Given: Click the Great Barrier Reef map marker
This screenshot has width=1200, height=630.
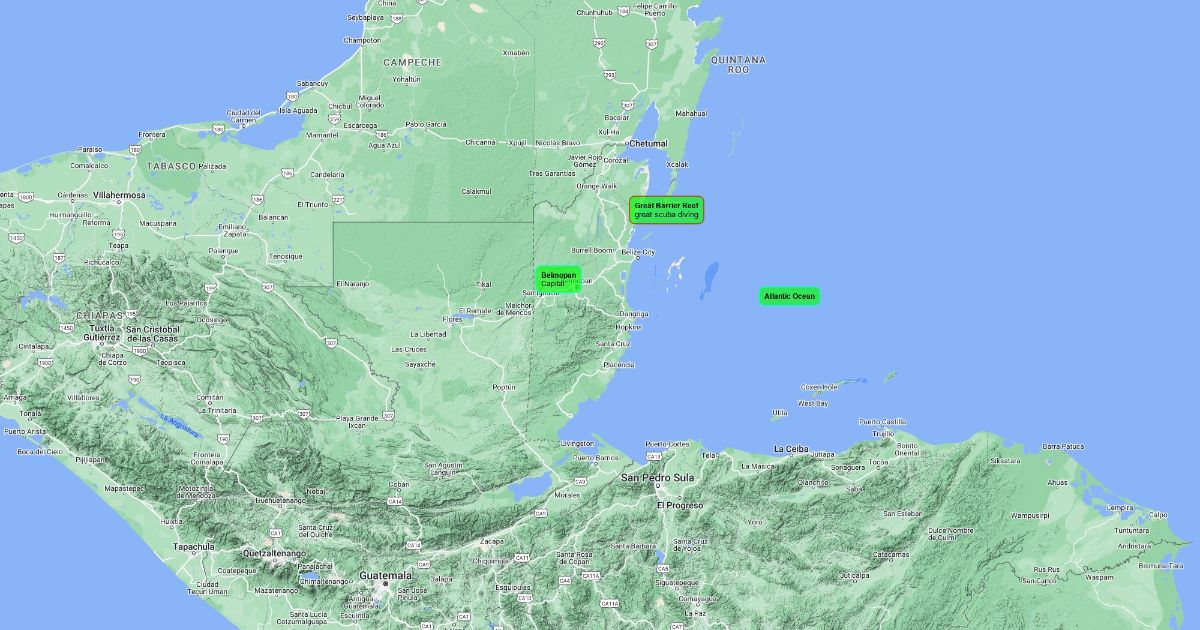Looking at the screenshot, I should pos(666,210).
